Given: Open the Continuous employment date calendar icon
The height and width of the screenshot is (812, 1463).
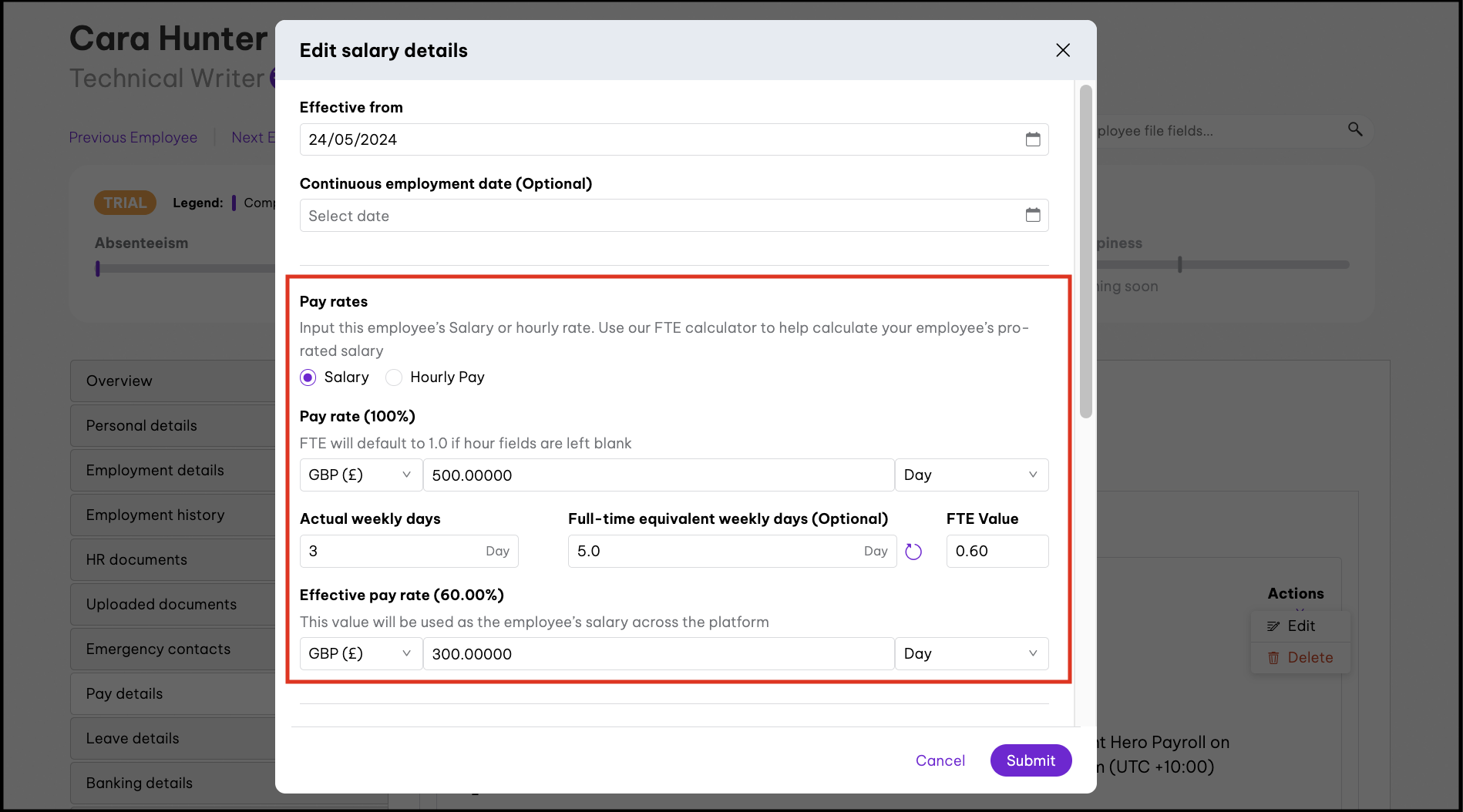Looking at the screenshot, I should point(1032,215).
